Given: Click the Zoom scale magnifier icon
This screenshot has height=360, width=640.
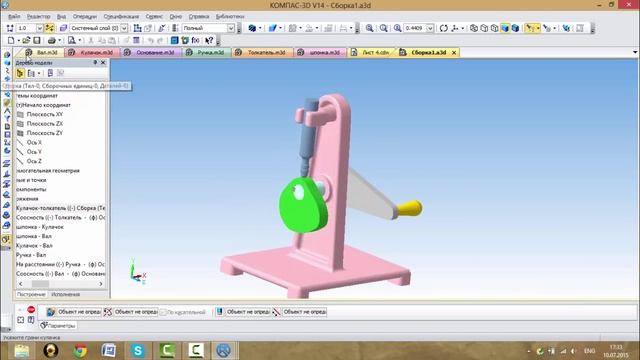Looking at the screenshot, I should (397, 28).
